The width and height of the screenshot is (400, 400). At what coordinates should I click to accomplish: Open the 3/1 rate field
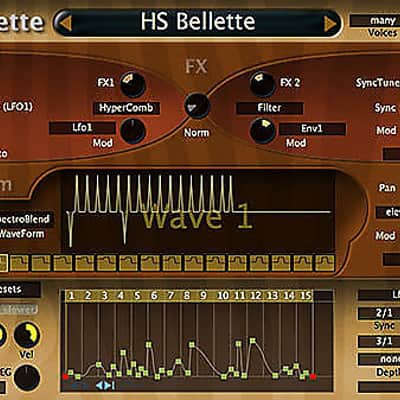pos(379,341)
